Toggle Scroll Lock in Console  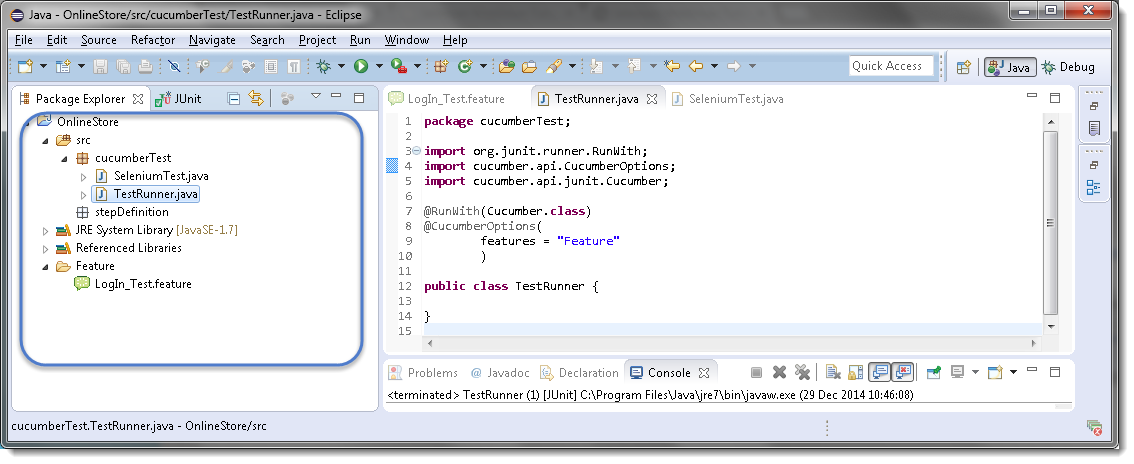click(856, 372)
